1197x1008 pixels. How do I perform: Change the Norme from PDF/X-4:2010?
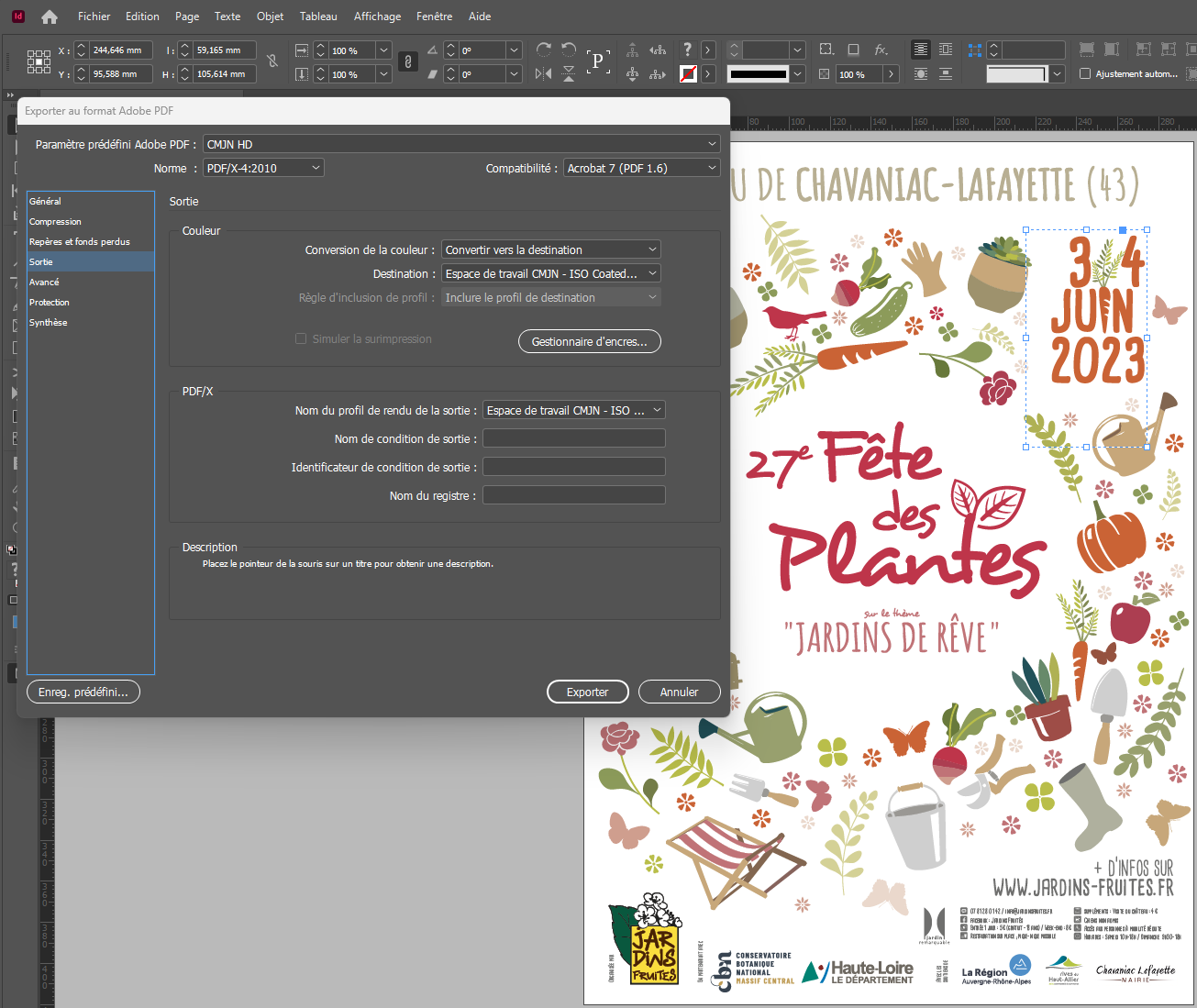coord(262,167)
